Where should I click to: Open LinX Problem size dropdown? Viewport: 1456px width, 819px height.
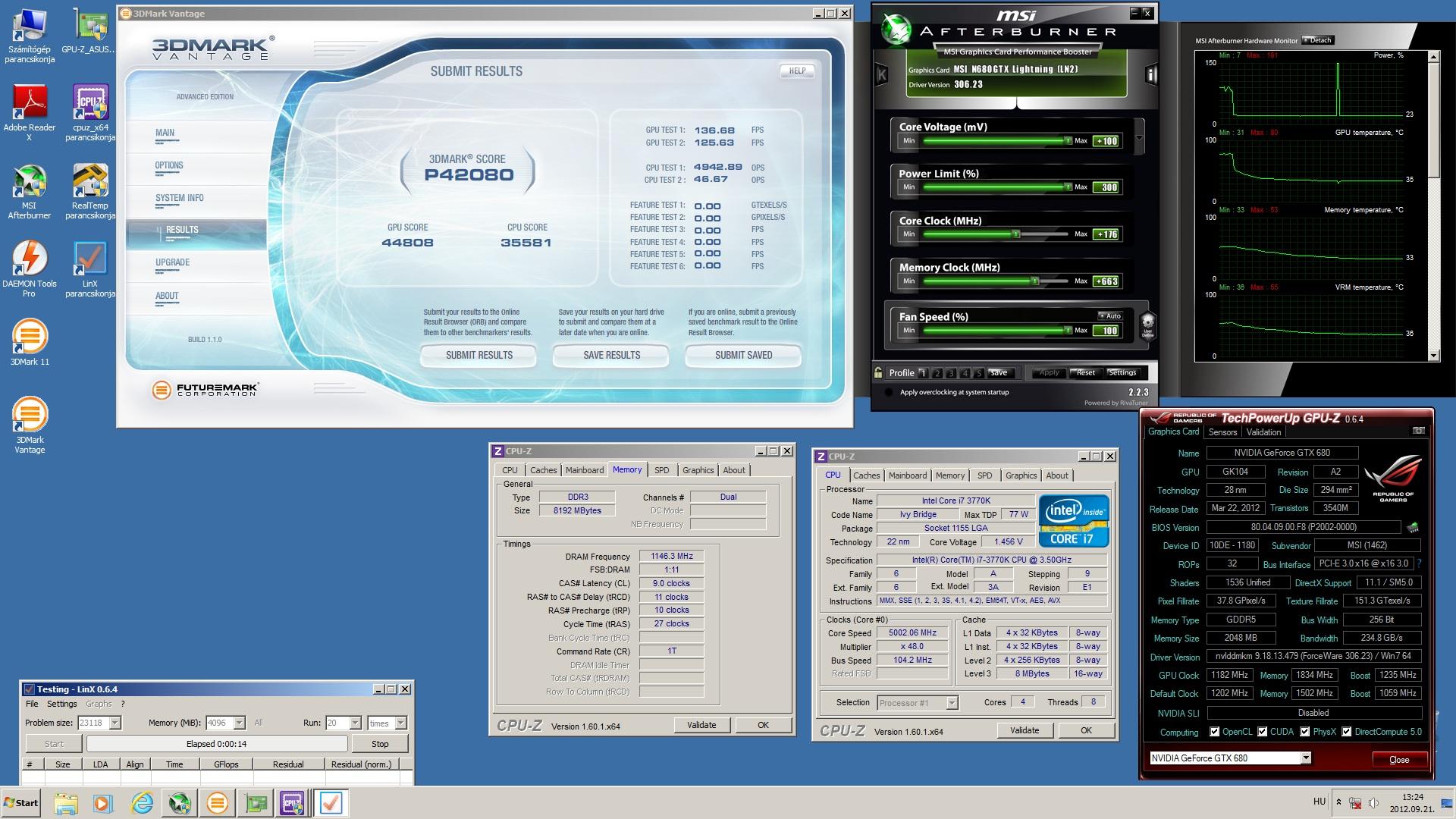pos(115,723)
